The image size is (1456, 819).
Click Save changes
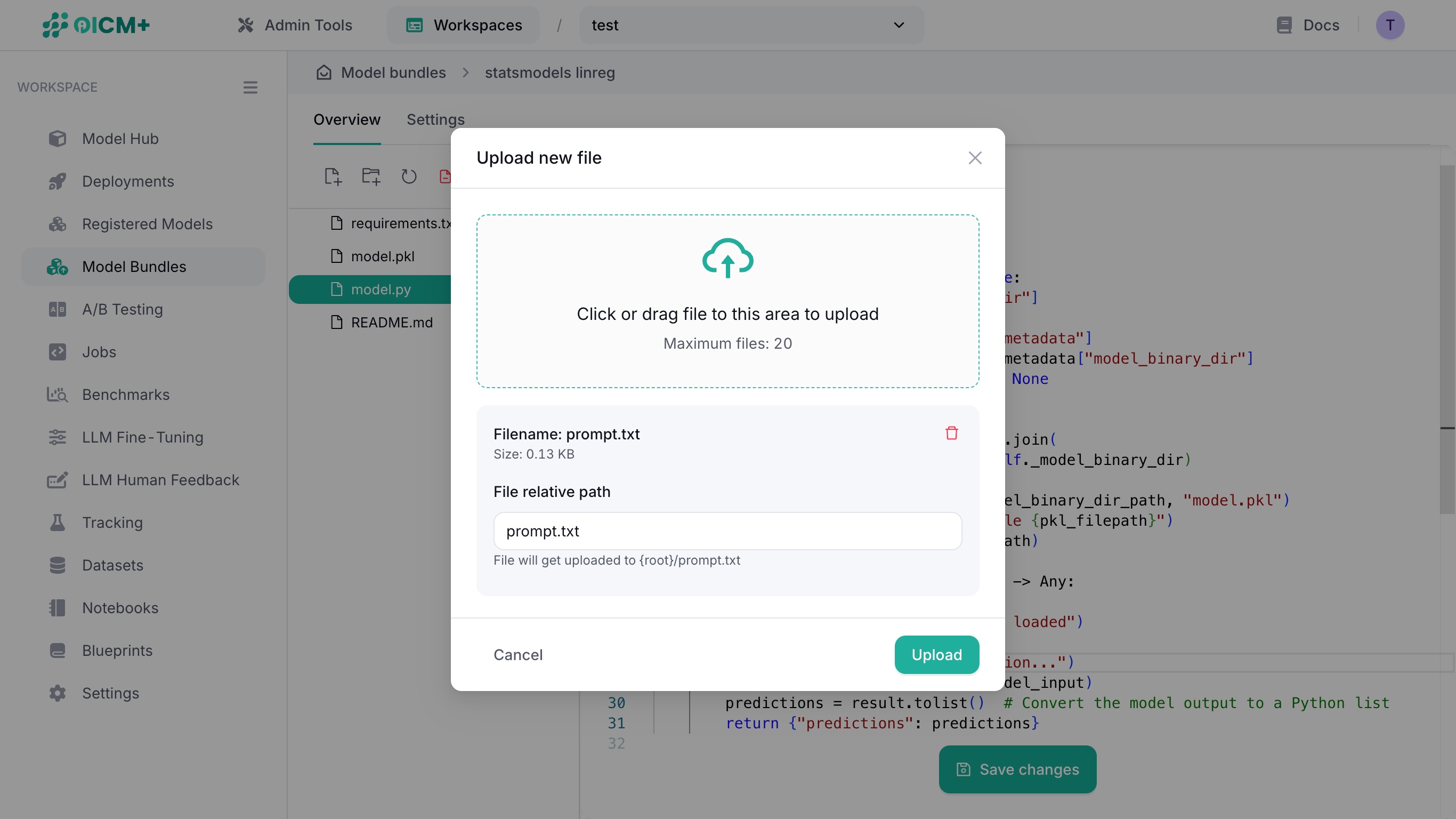tap(1017, 769)
